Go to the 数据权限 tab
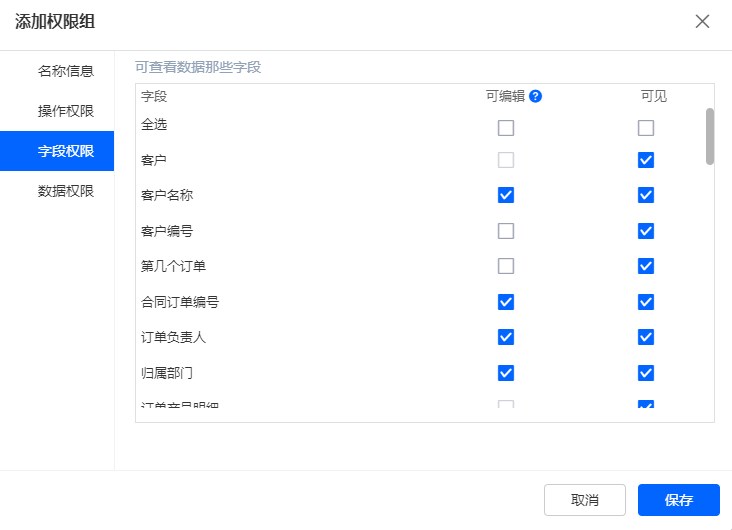Screen dimensions: 732x530 coord(66,191)
